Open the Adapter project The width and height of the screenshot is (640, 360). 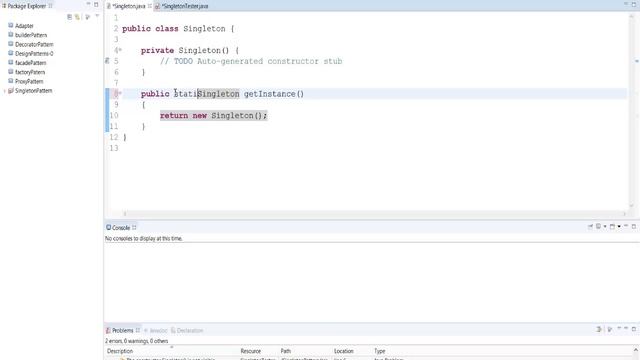(24, 26)
